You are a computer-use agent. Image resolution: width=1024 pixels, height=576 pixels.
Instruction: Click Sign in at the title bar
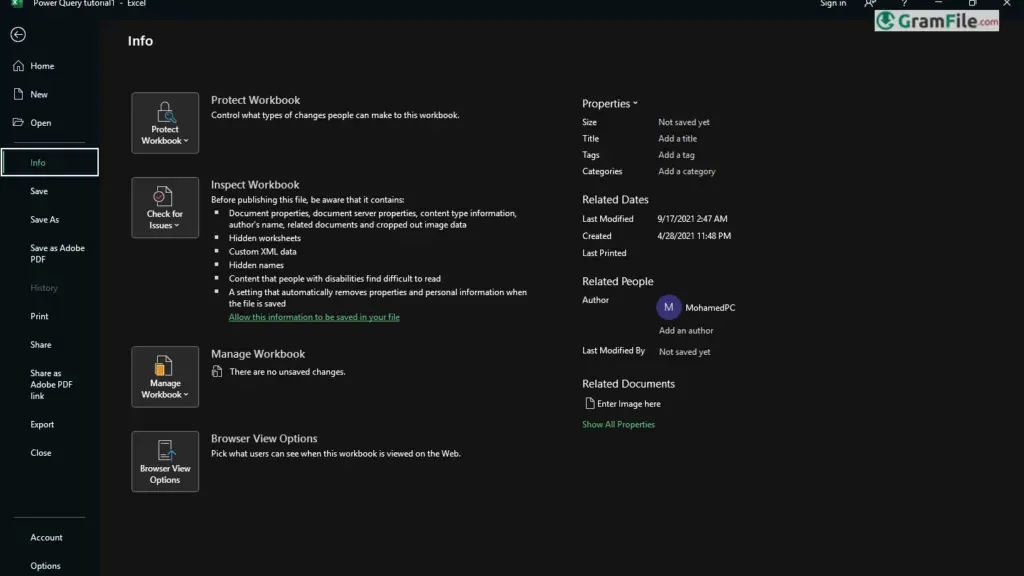833,4
